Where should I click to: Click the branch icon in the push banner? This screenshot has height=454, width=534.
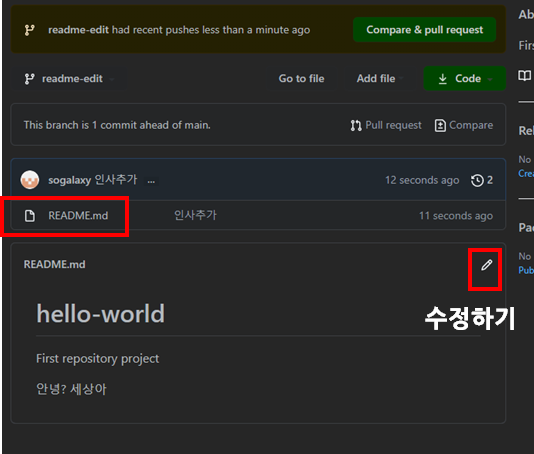[x=30, y=30]
